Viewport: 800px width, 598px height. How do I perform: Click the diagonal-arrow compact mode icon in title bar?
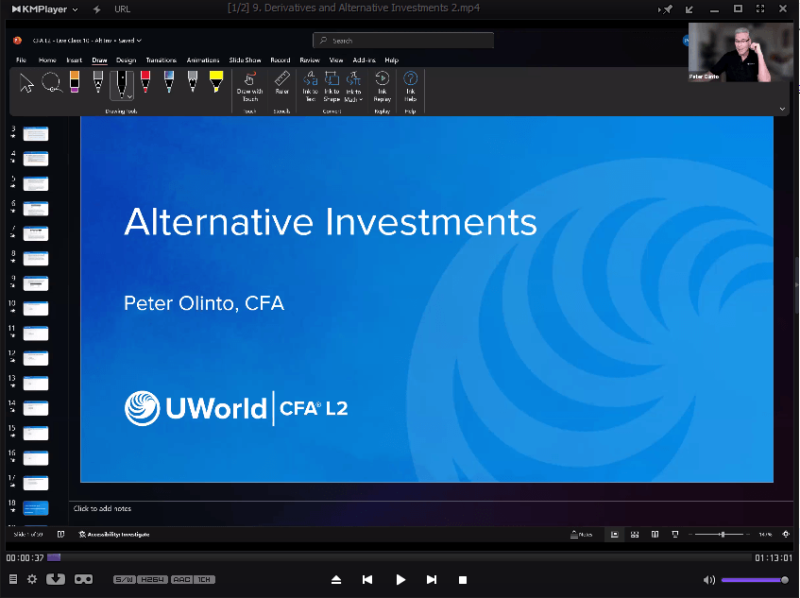(689, 9)
